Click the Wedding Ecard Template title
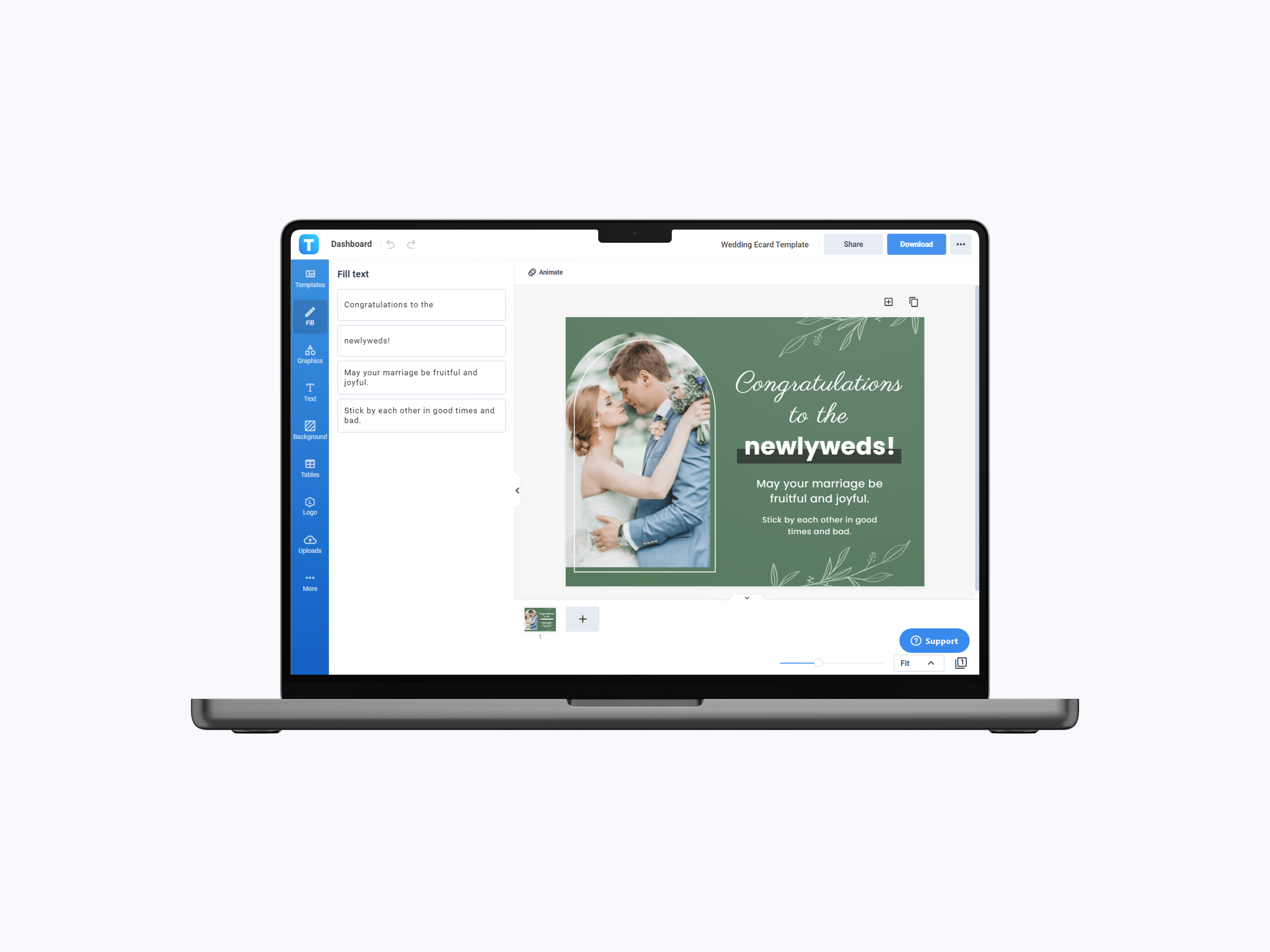 (x=765, y=244)
